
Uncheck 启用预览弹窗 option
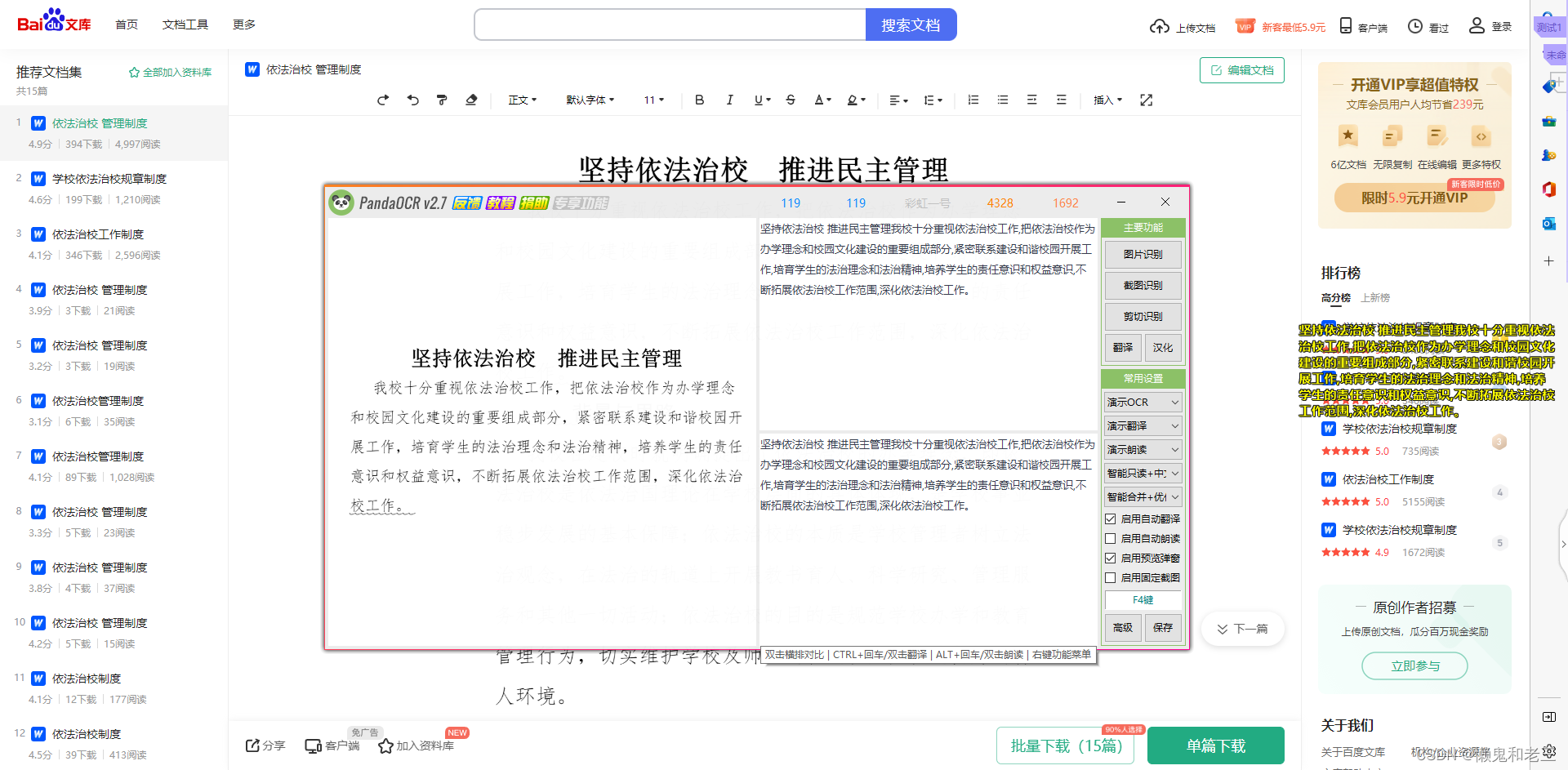pos(1110,558)
